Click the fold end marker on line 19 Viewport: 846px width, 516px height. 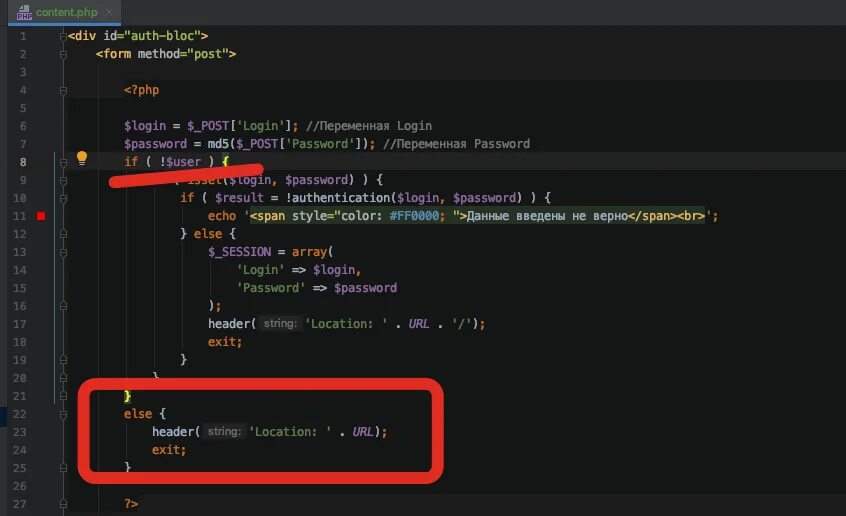63,360
